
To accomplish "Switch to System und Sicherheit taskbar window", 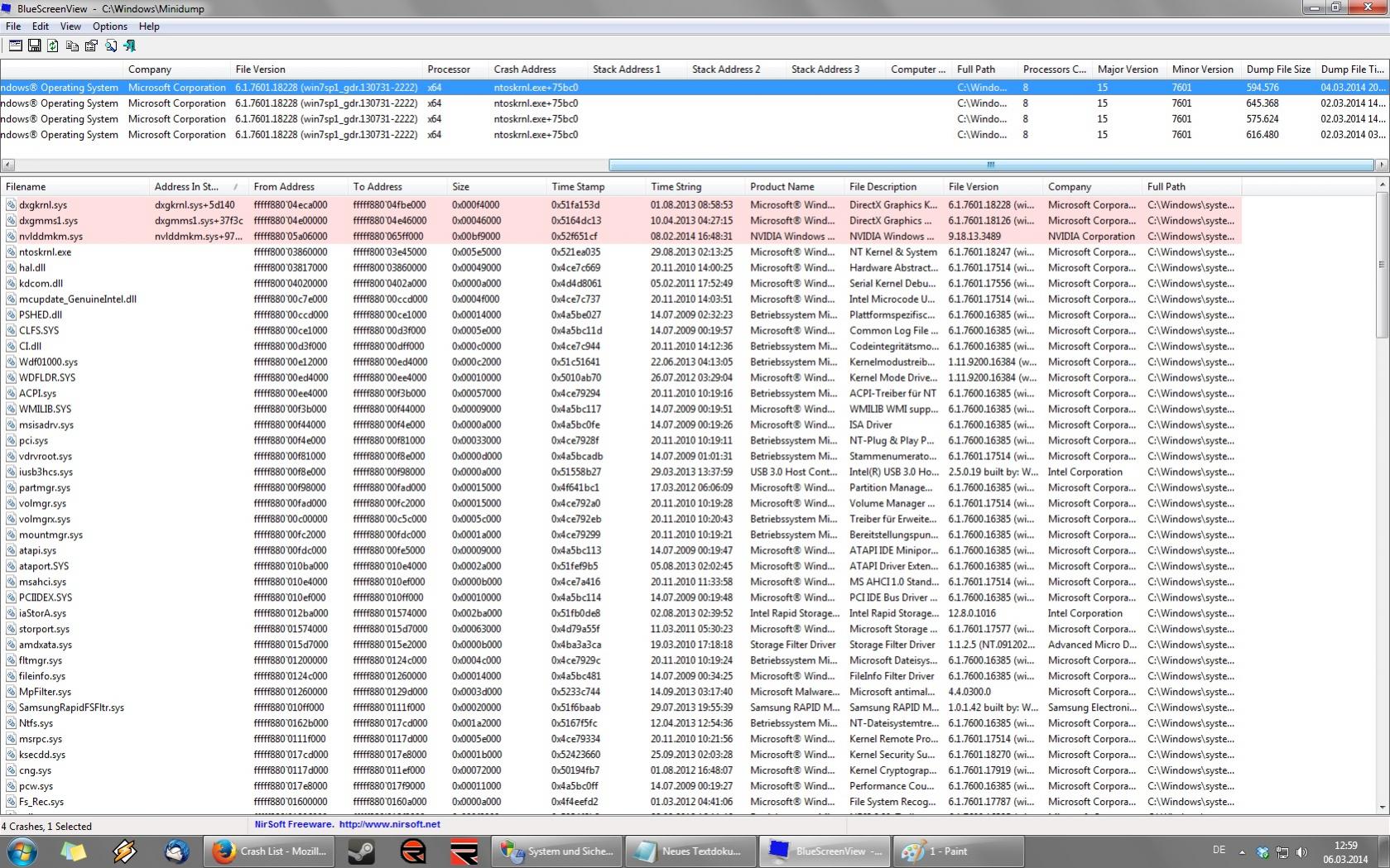I will (x=556, y=851).
